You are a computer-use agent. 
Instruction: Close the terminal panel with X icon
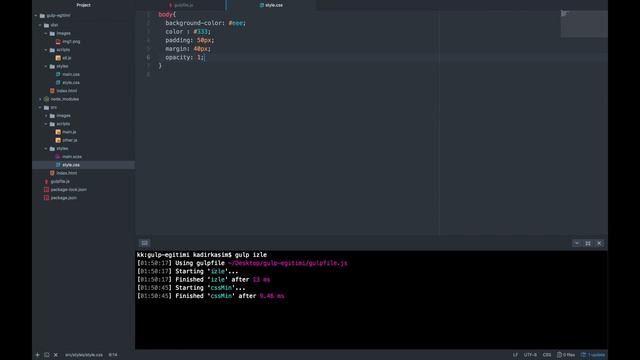599,243
